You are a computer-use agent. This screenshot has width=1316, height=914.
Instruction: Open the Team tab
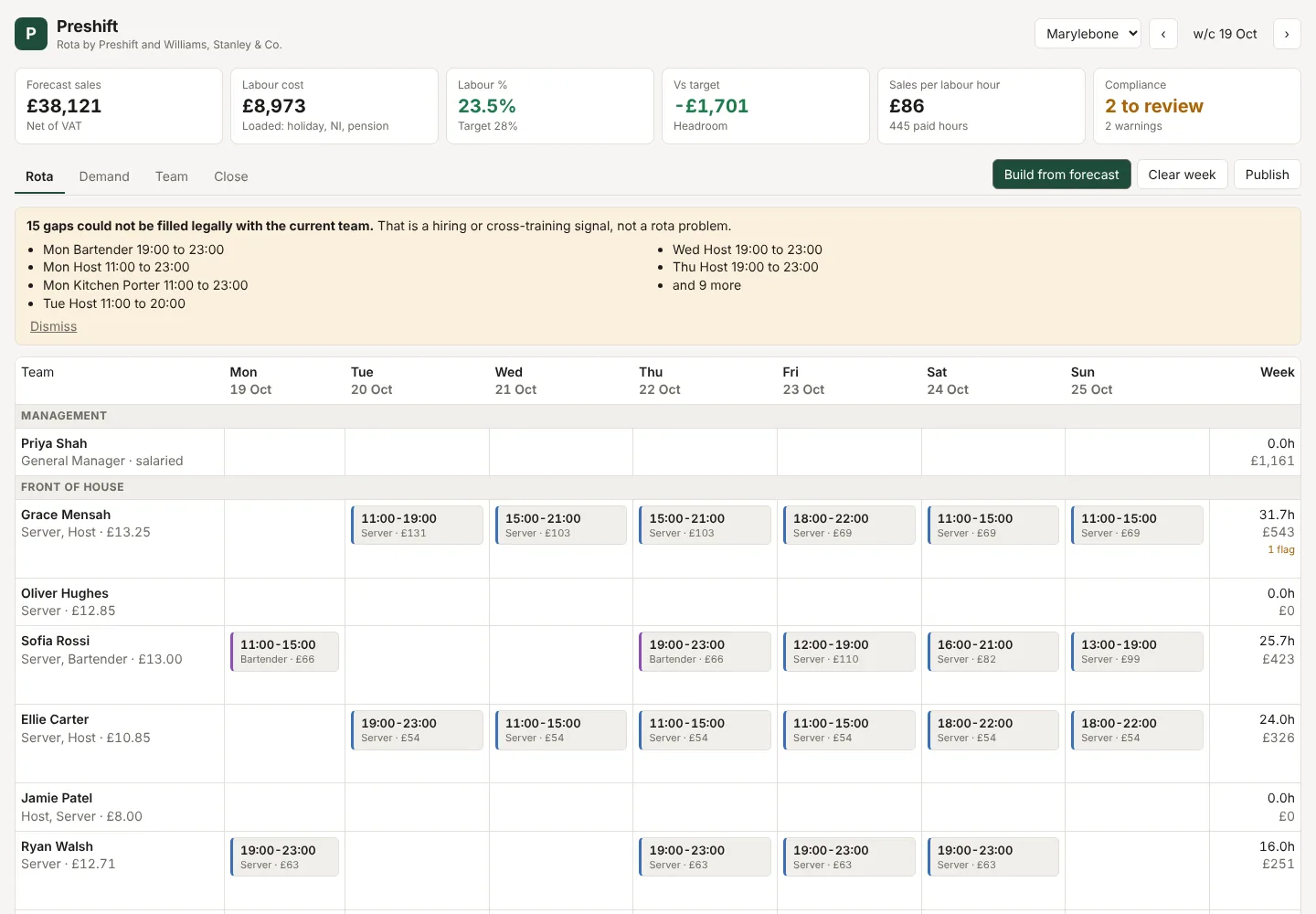click(172, 176)
